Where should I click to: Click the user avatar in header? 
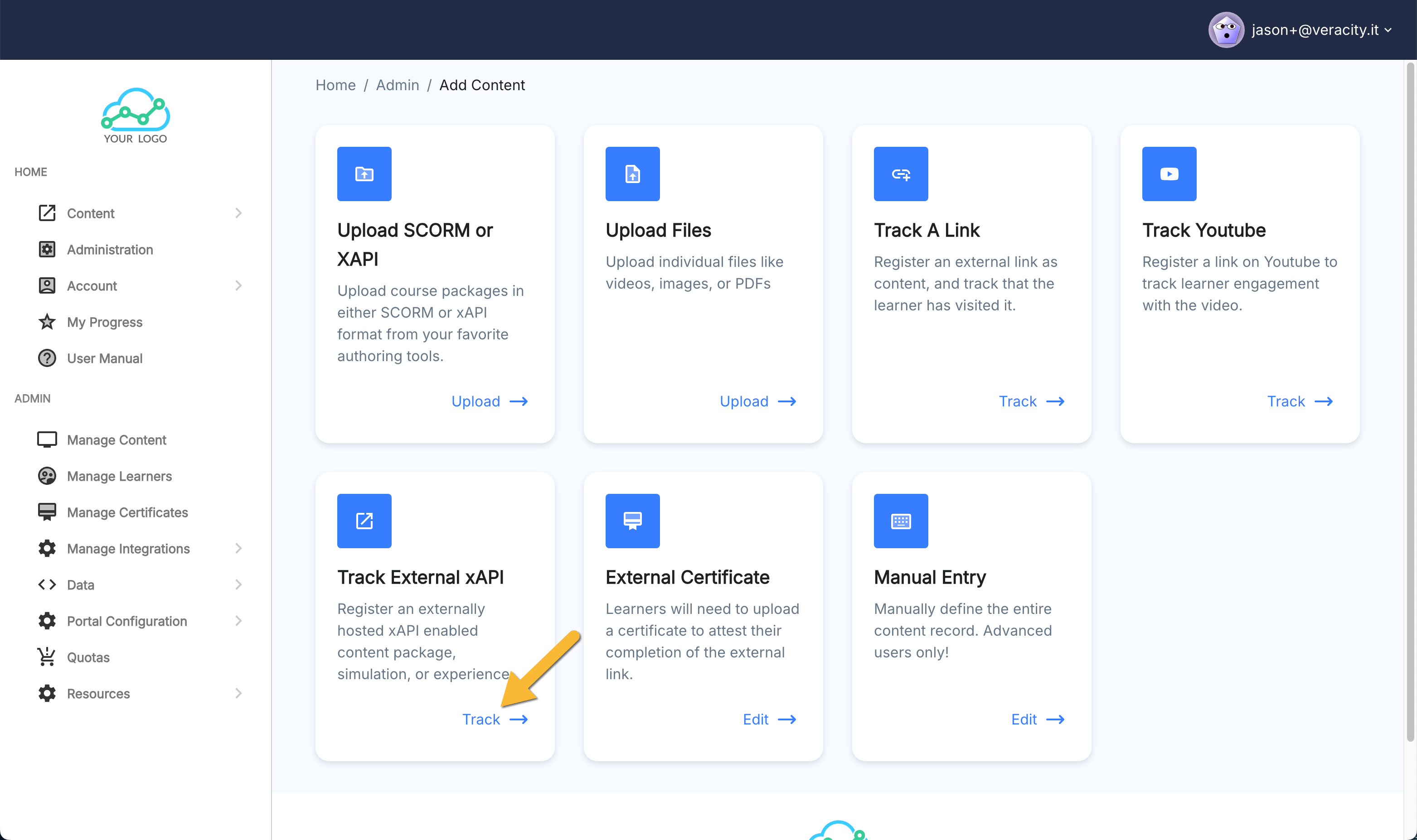coord(1226,30)
